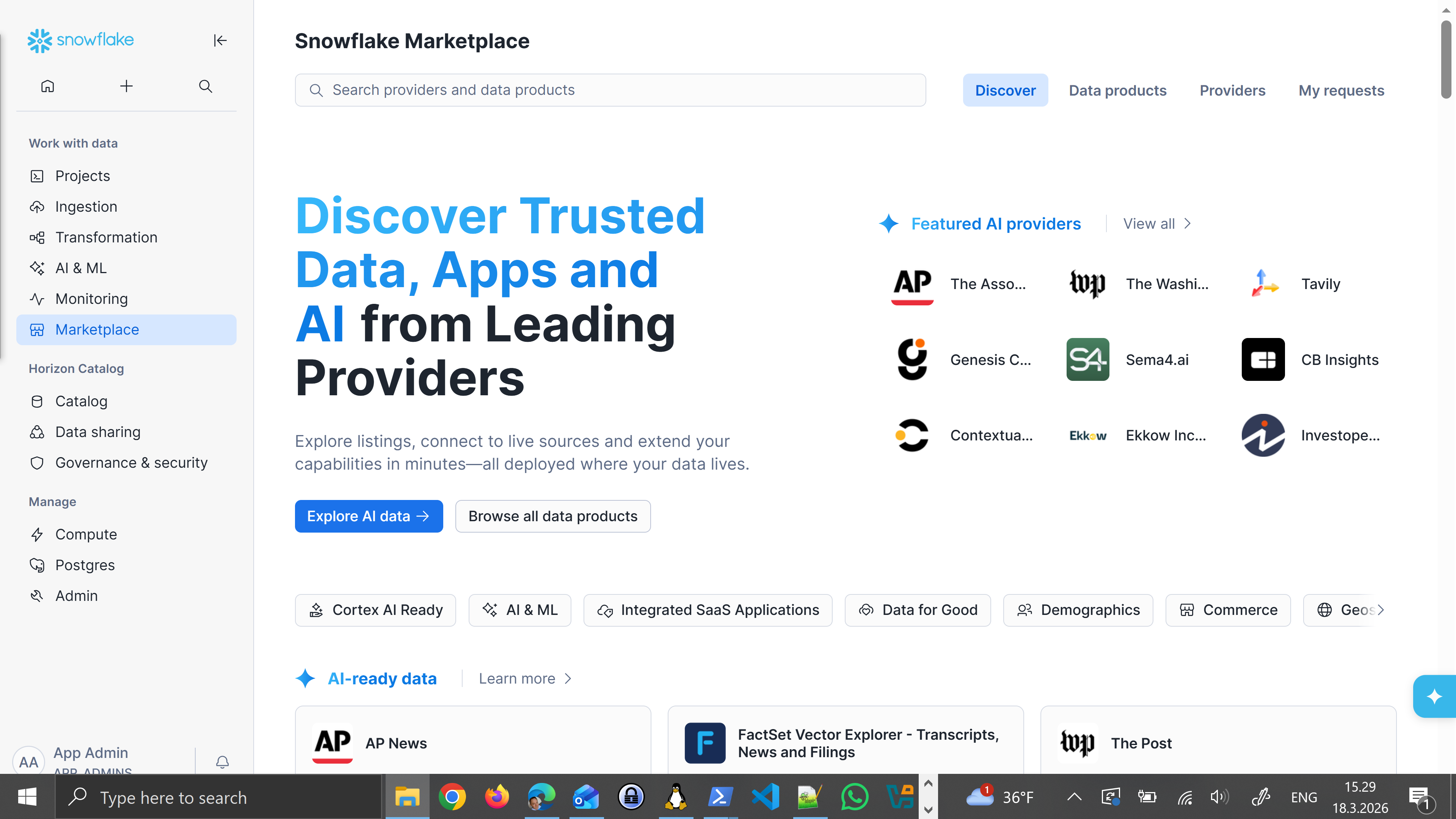Select the Commerce category chip
Screen dimensions: 1456x819
(1228, 610)
